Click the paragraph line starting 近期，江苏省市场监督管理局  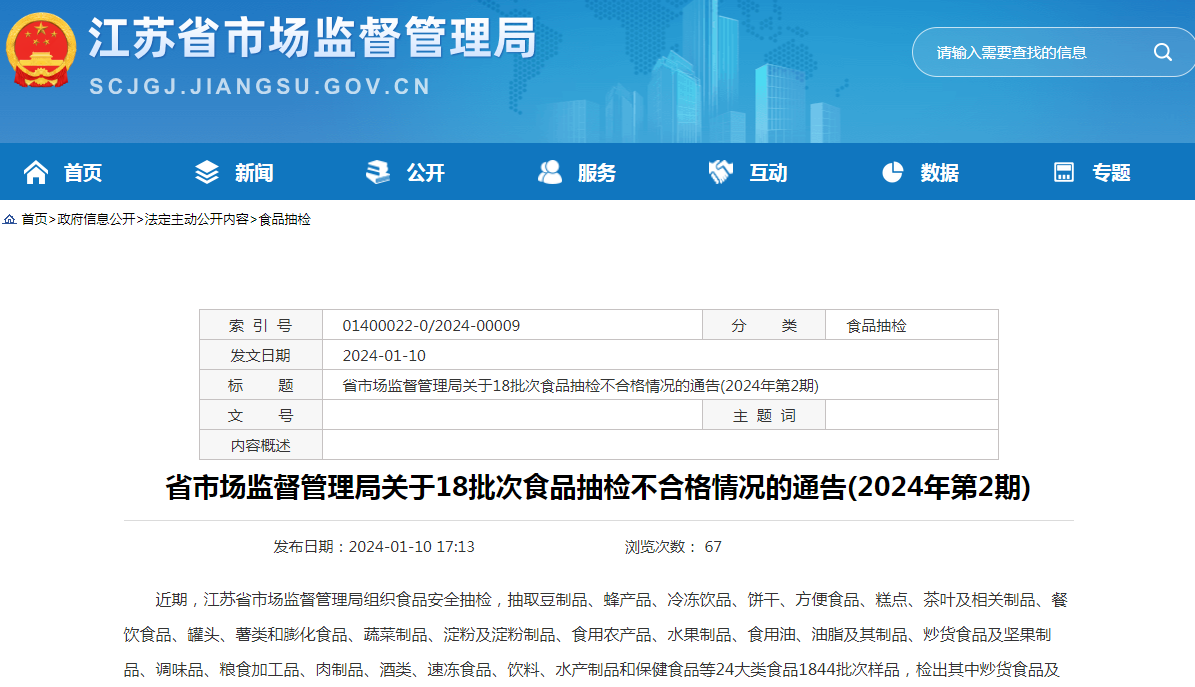tap(611, 600)
